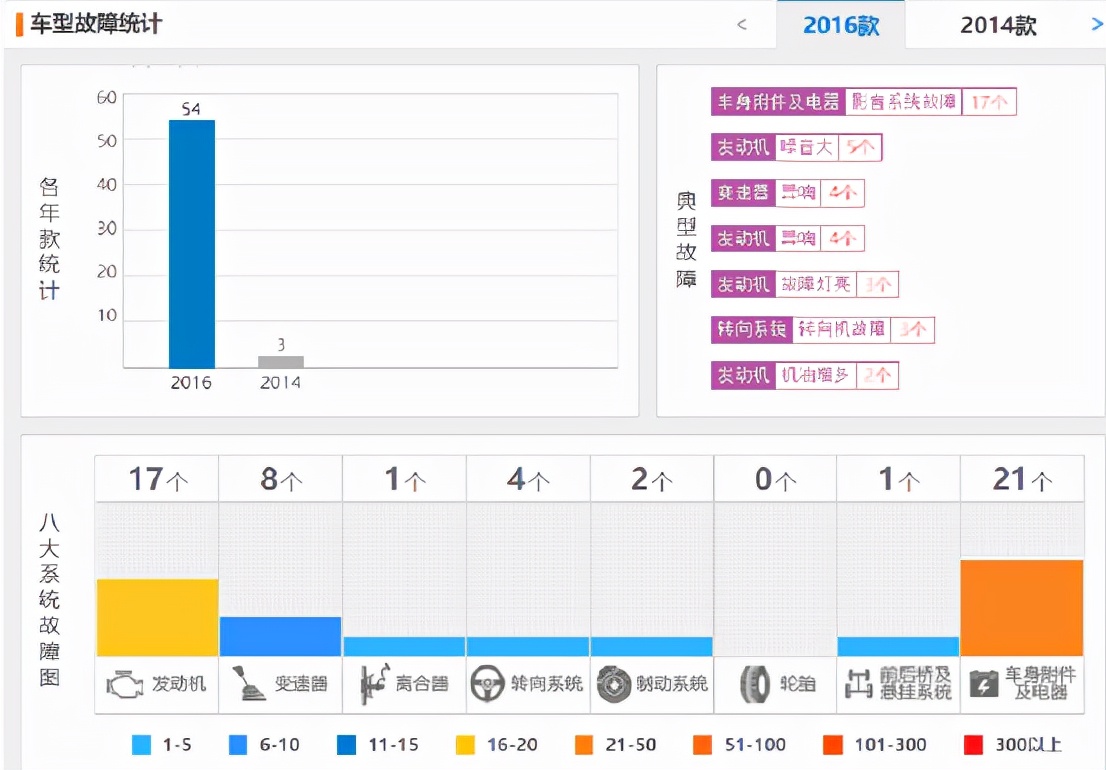
Task: Click the 典型故障 section label
Action: (x=686, y=240)
